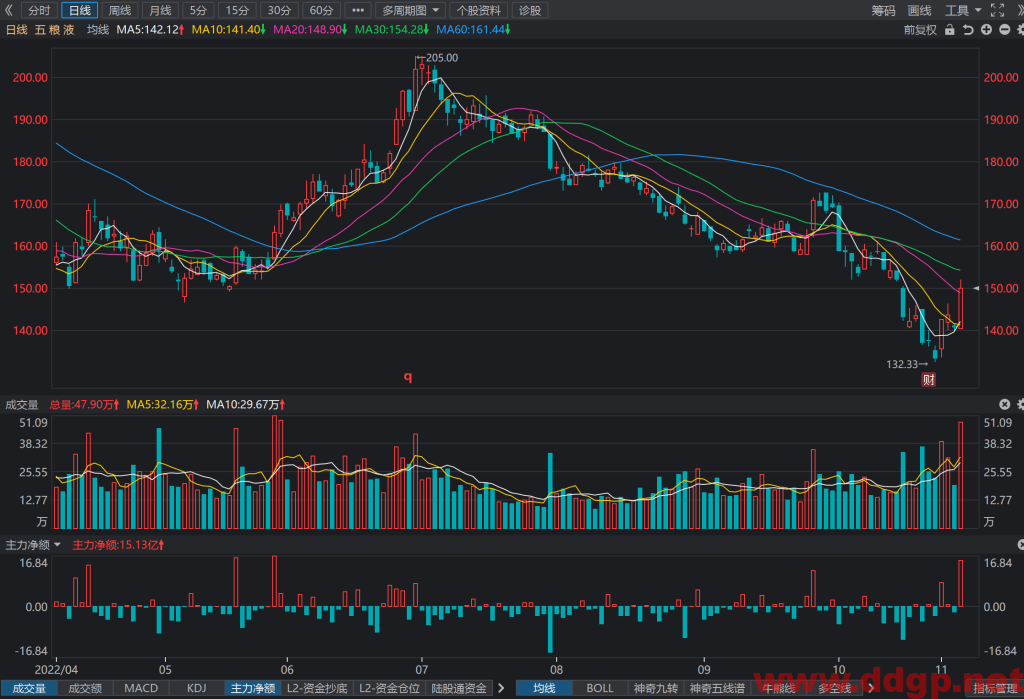Undo chart zoom with the return arrow icon
This screenshot has width=1024, height=699.
968,29
